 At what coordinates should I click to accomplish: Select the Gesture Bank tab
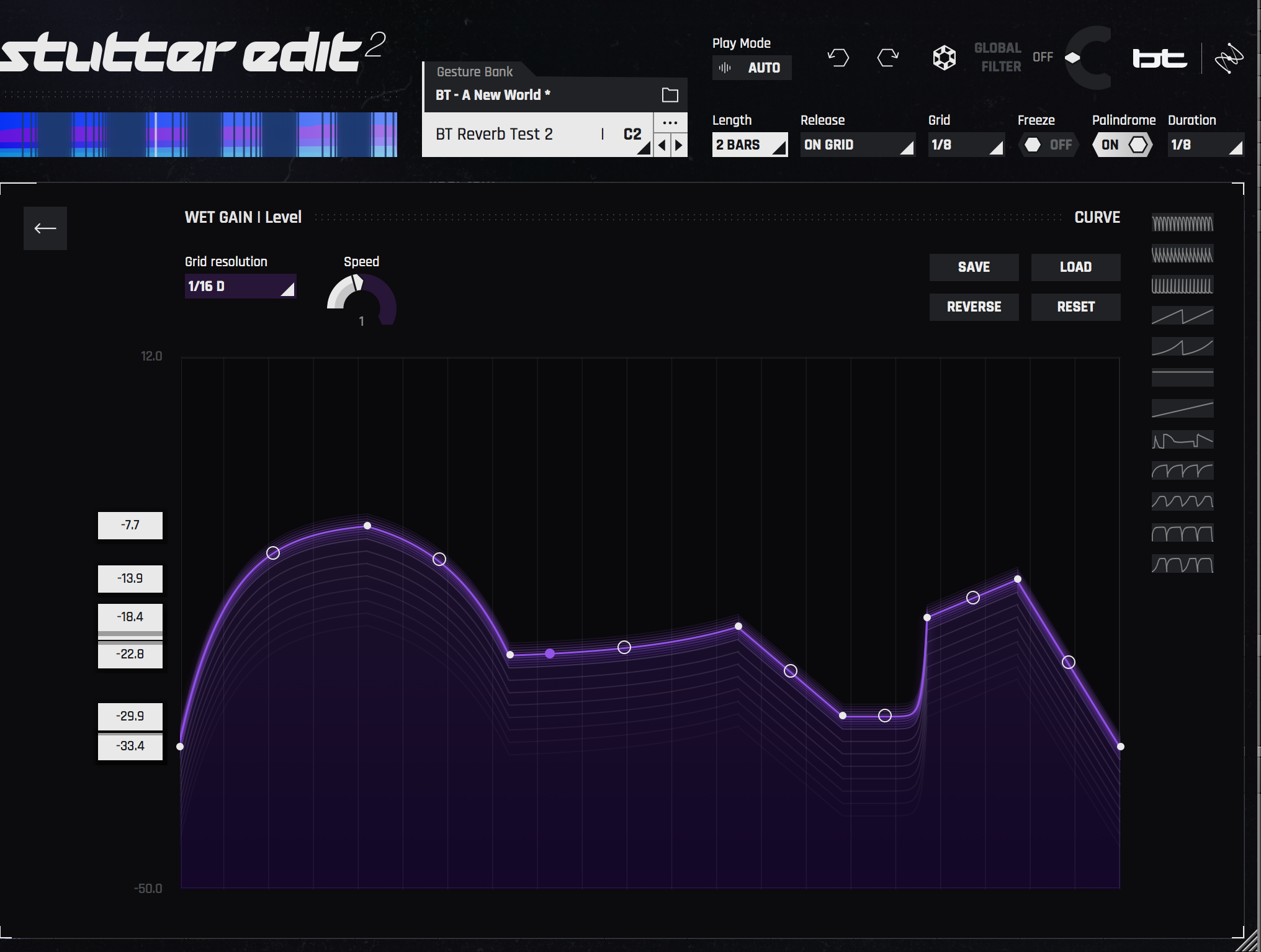tap(475, 71)
